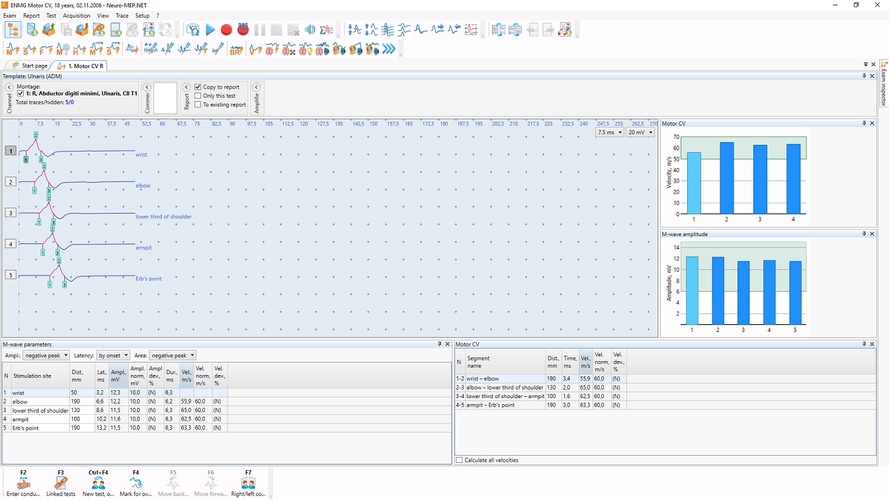Expand the Amplifier panel arrow

pos(256,87)
